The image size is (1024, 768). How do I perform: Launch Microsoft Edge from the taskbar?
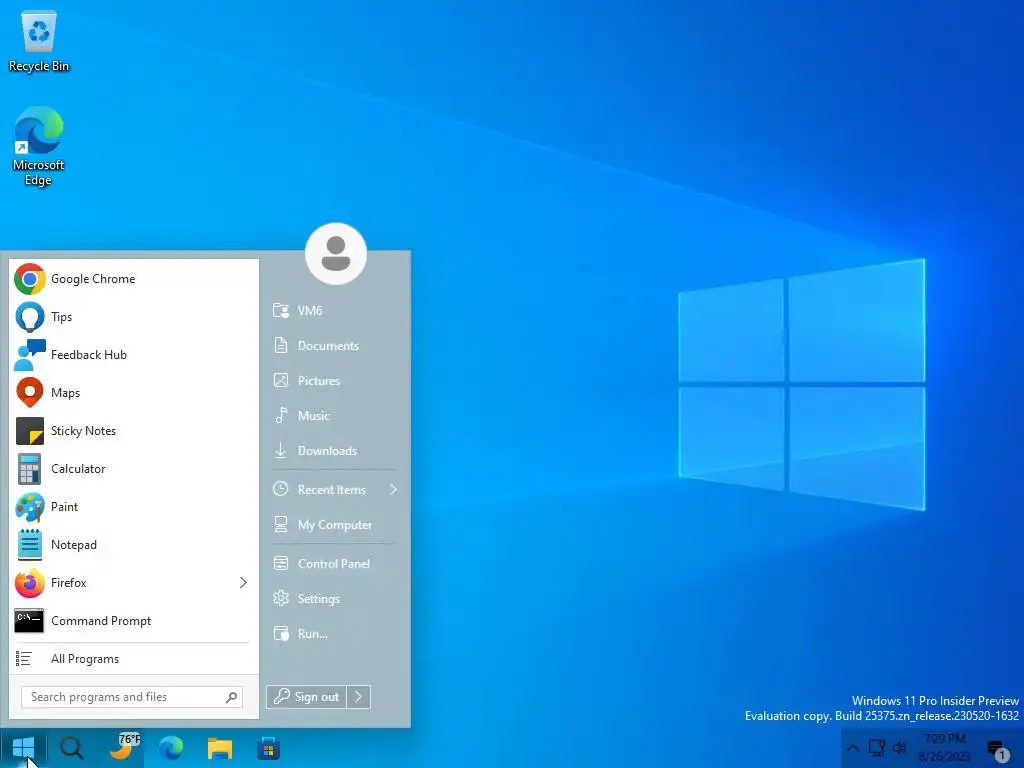click(171, 748)
